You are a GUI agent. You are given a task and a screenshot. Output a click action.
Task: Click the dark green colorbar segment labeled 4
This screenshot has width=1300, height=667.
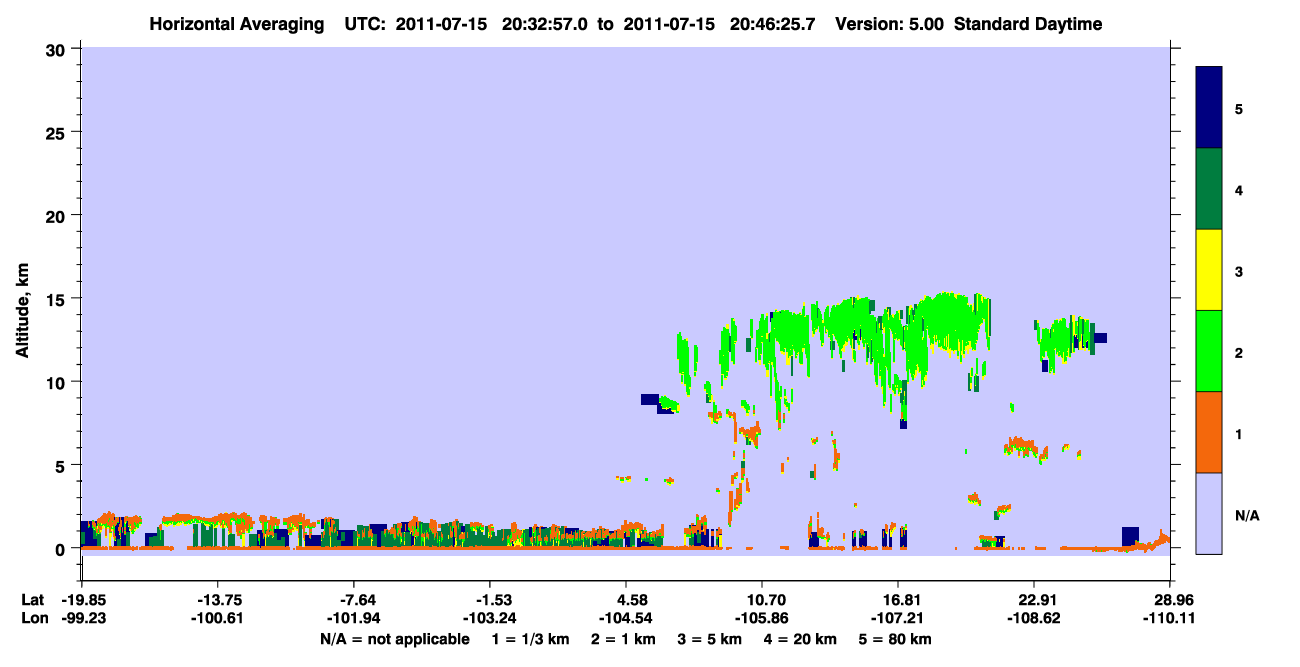pyautogui.click(x=1209, y=189)
